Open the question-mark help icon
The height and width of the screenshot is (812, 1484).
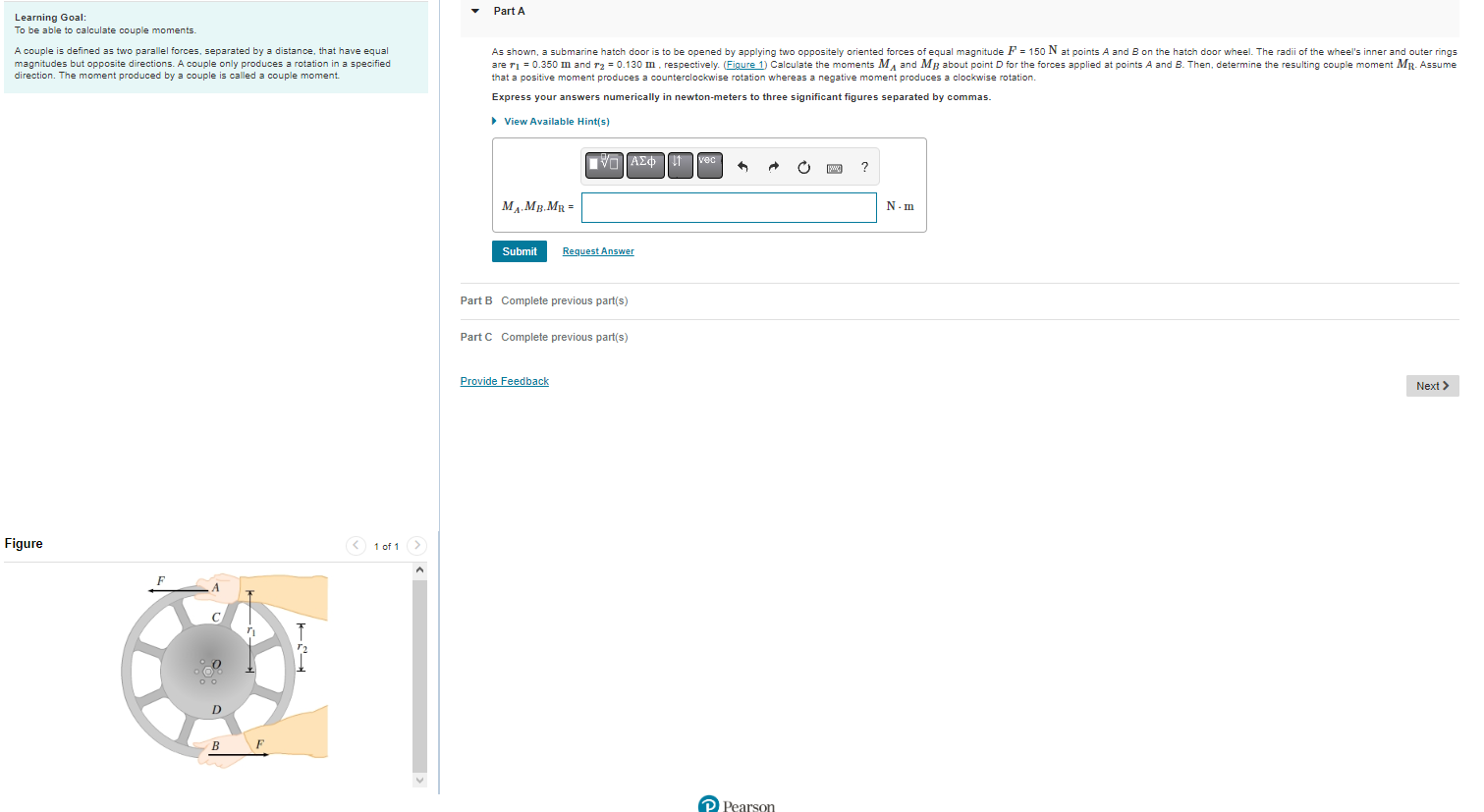coord(864,167)
